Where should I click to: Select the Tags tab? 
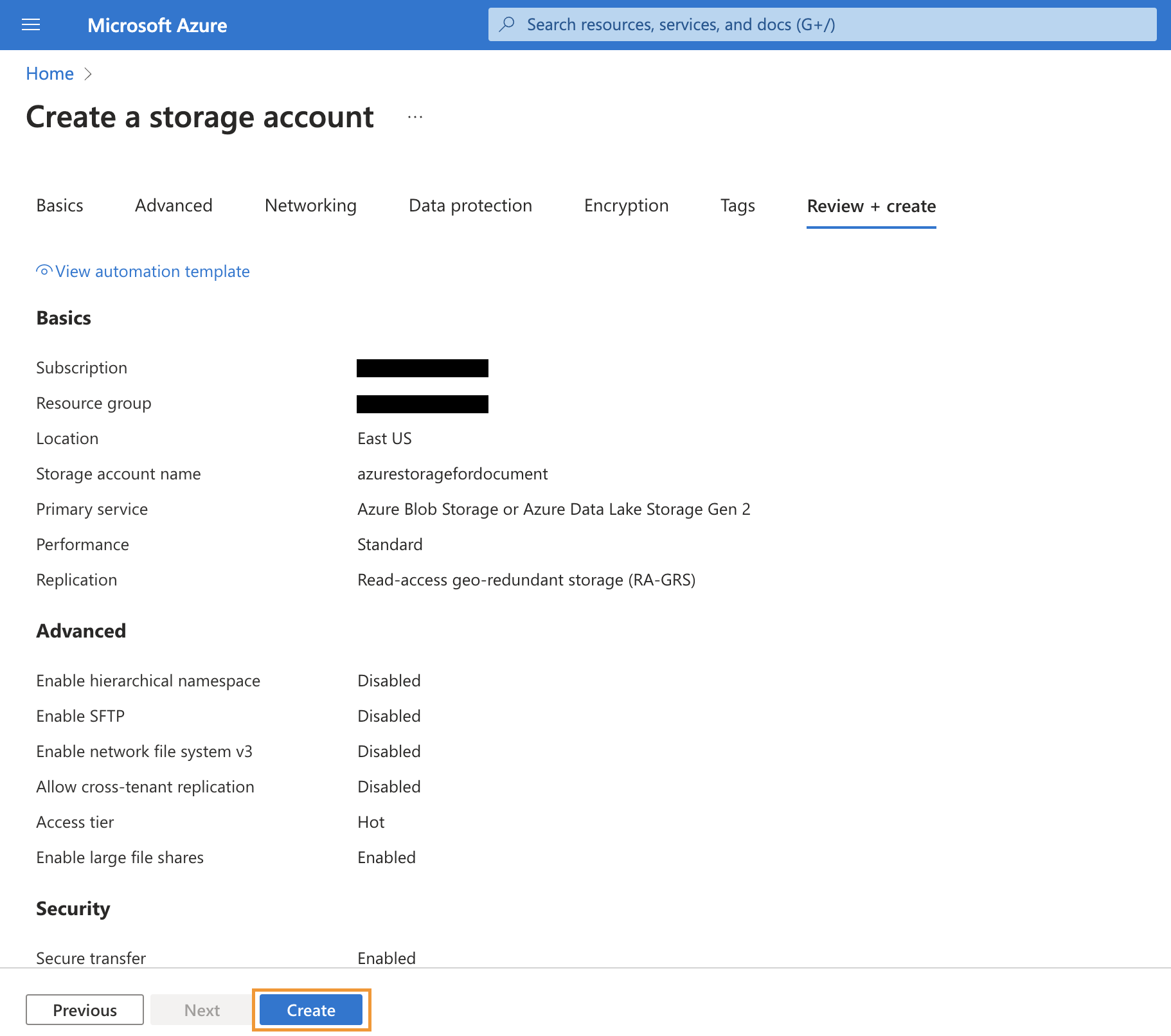[x=737, y=206]
